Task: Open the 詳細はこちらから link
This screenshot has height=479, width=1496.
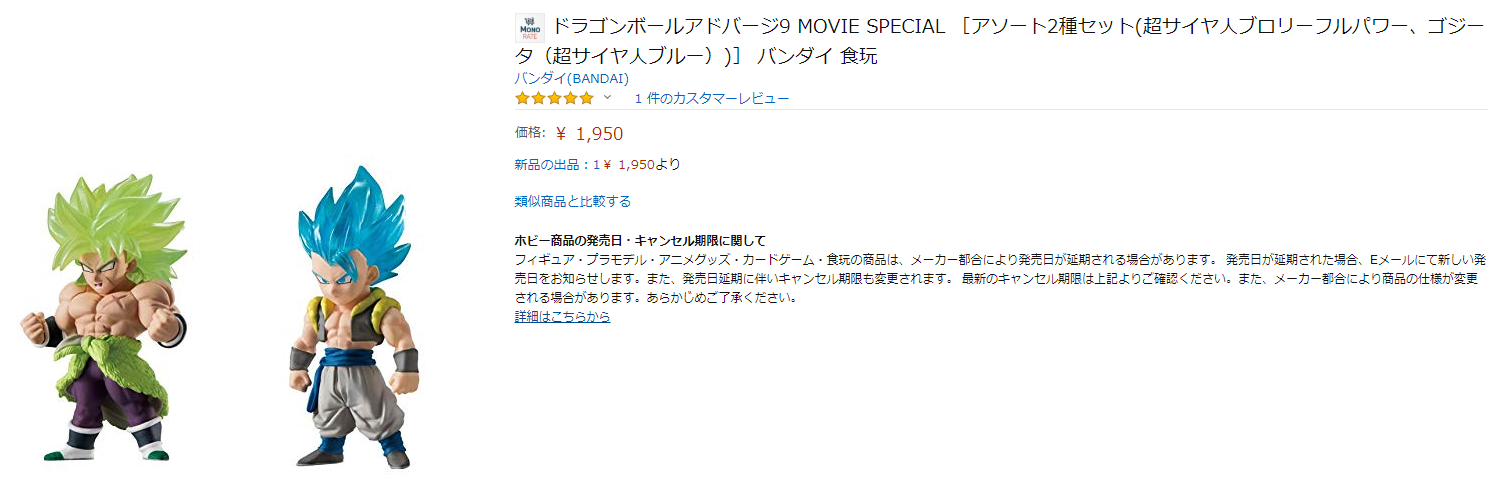Action: coord(562,316)
